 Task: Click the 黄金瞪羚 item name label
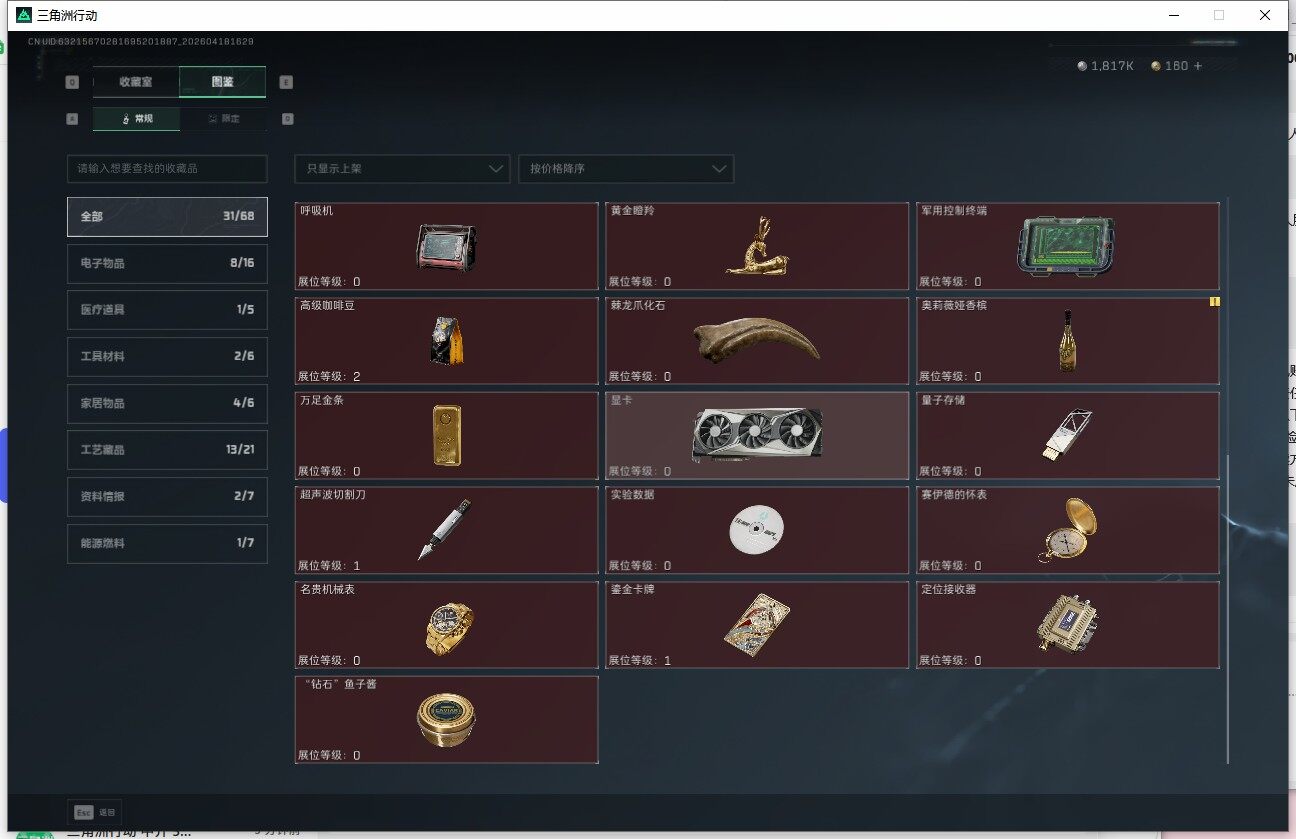point(633,211)
